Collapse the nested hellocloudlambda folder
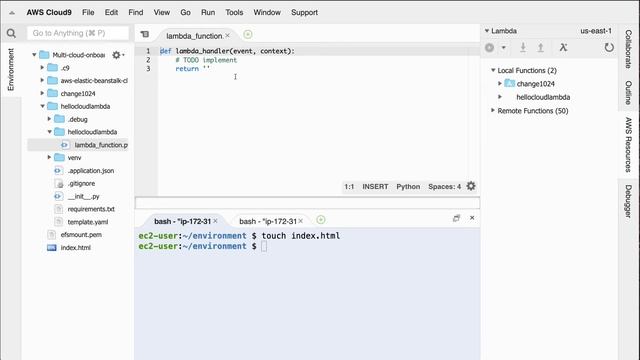640x360 pixels. click(49, 132)
